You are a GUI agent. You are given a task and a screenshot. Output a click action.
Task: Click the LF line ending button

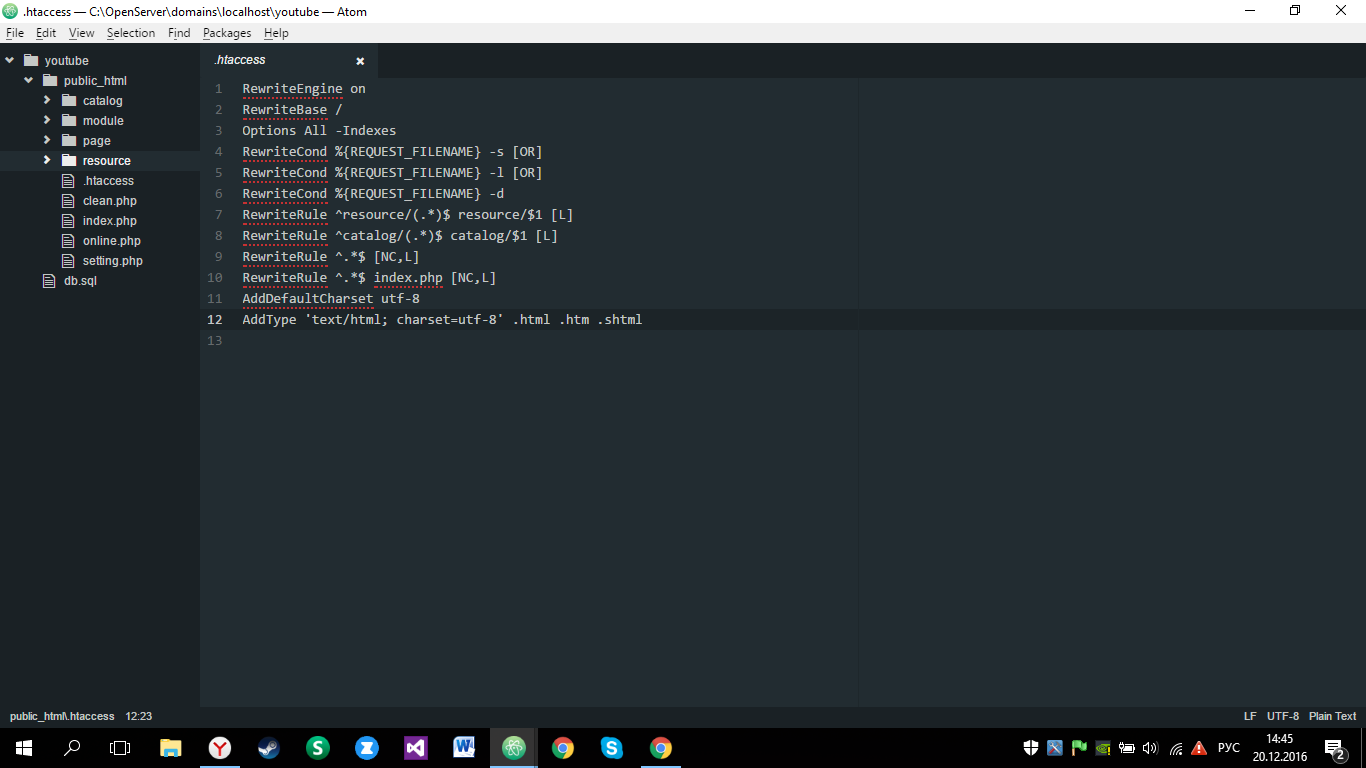[x=1250, y=716]
